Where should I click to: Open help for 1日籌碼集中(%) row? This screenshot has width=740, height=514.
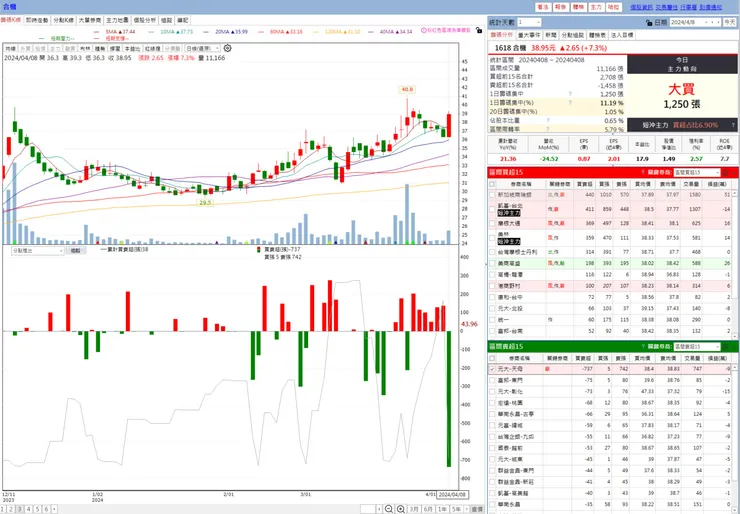(x=570, y=102)
